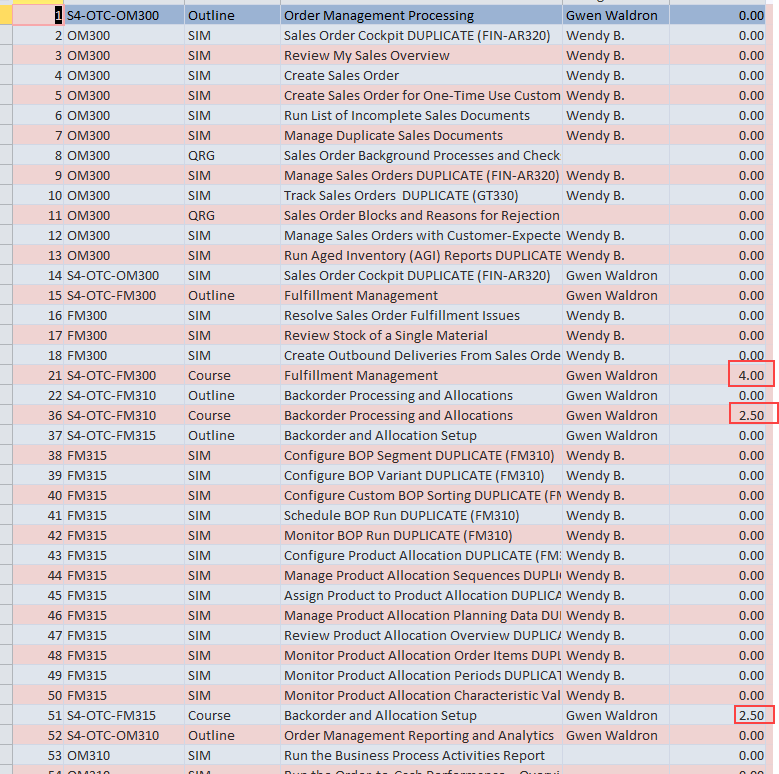
Task: Select 'Backorder and Allocation Setup' in row 37
Action: (x=421, y=436)
